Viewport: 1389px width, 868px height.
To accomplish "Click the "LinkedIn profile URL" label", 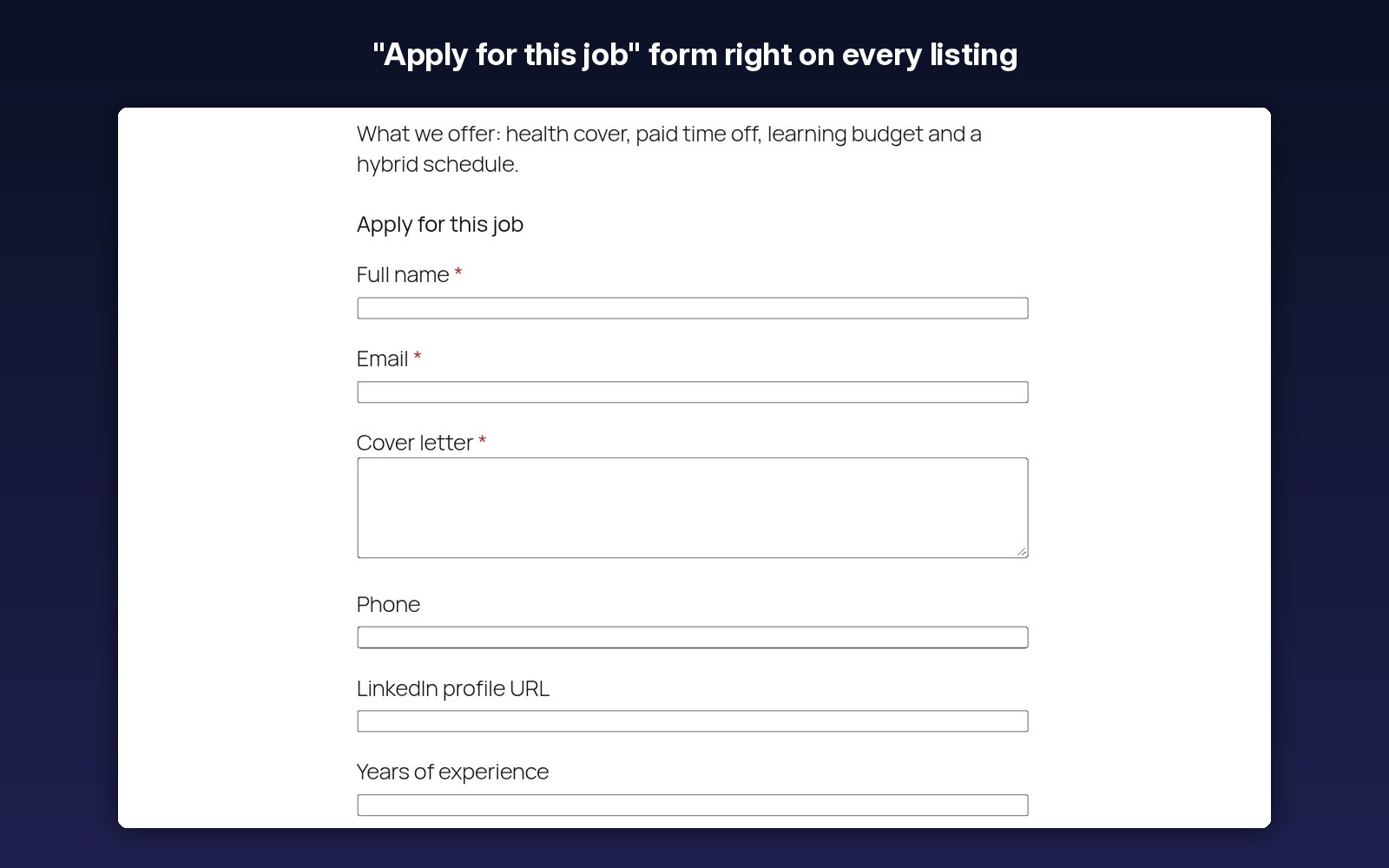I will point(453,688).
